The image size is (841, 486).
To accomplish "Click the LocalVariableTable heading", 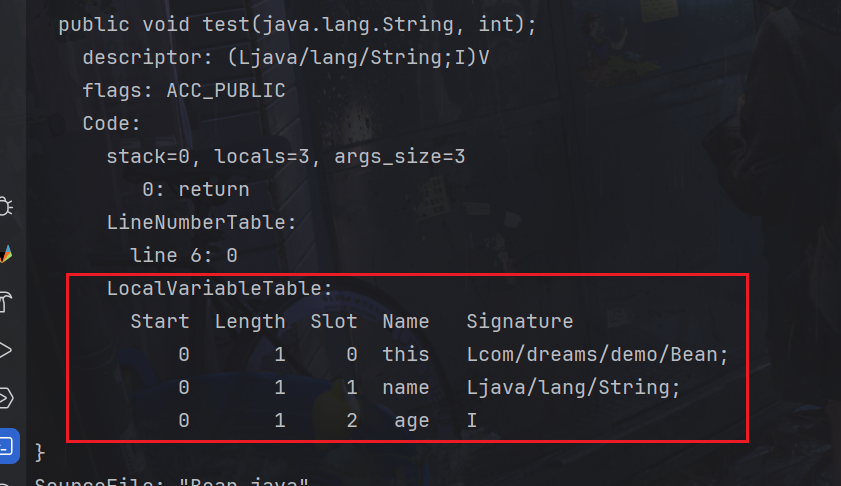I will coord(219,289).
